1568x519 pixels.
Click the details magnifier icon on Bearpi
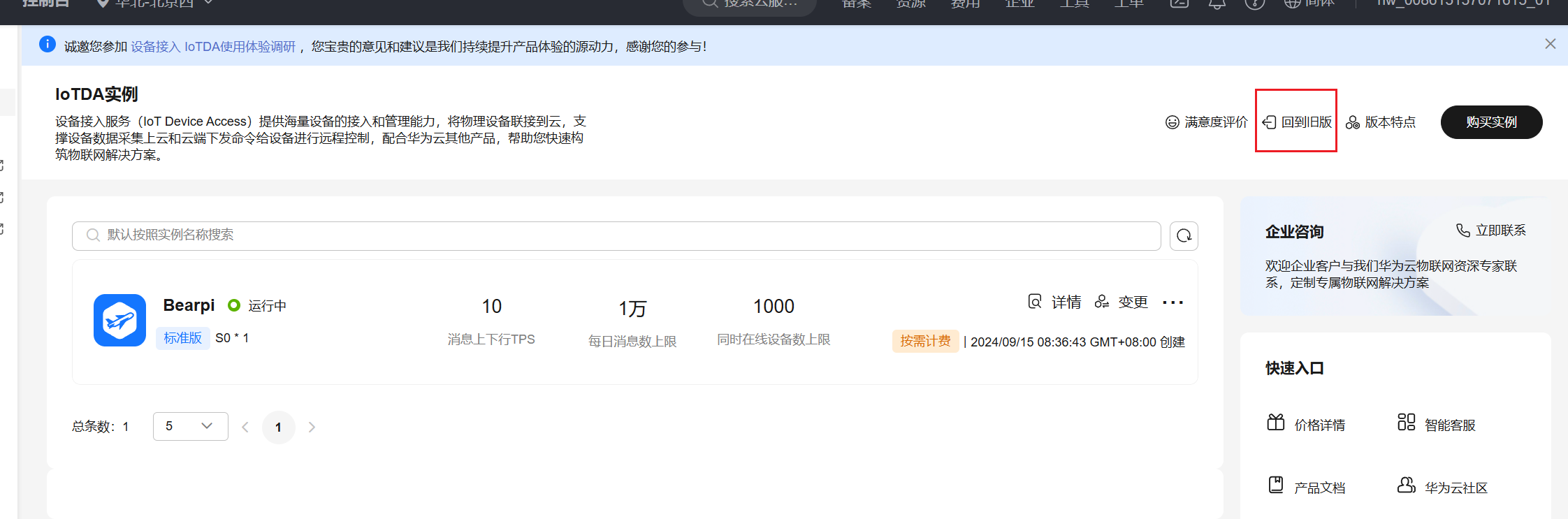1035,302
